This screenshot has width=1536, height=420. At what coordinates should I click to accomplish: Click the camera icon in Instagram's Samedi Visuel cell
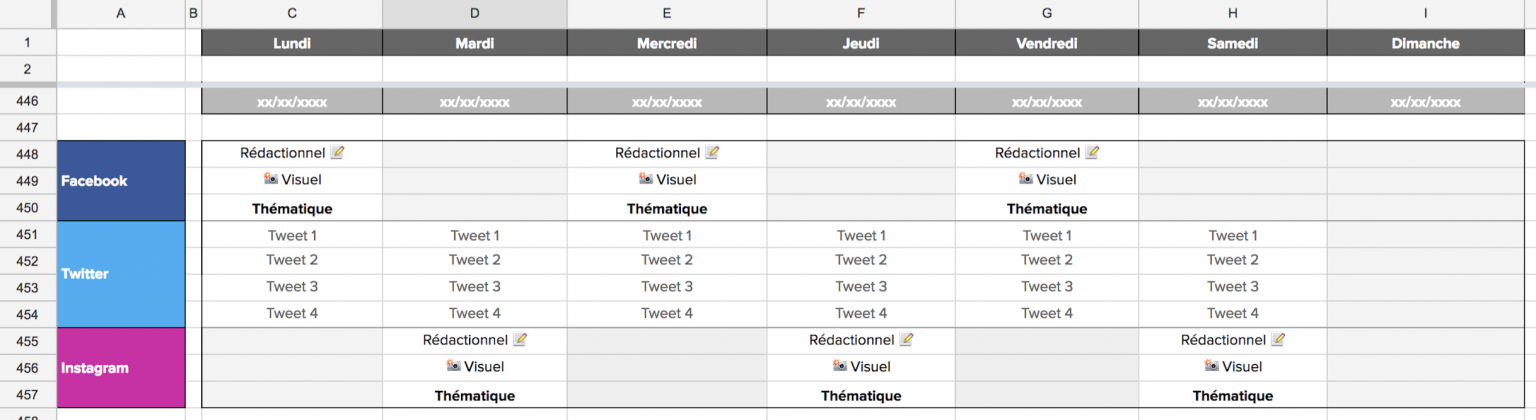pyautogui.click(x=1212, y=366)
